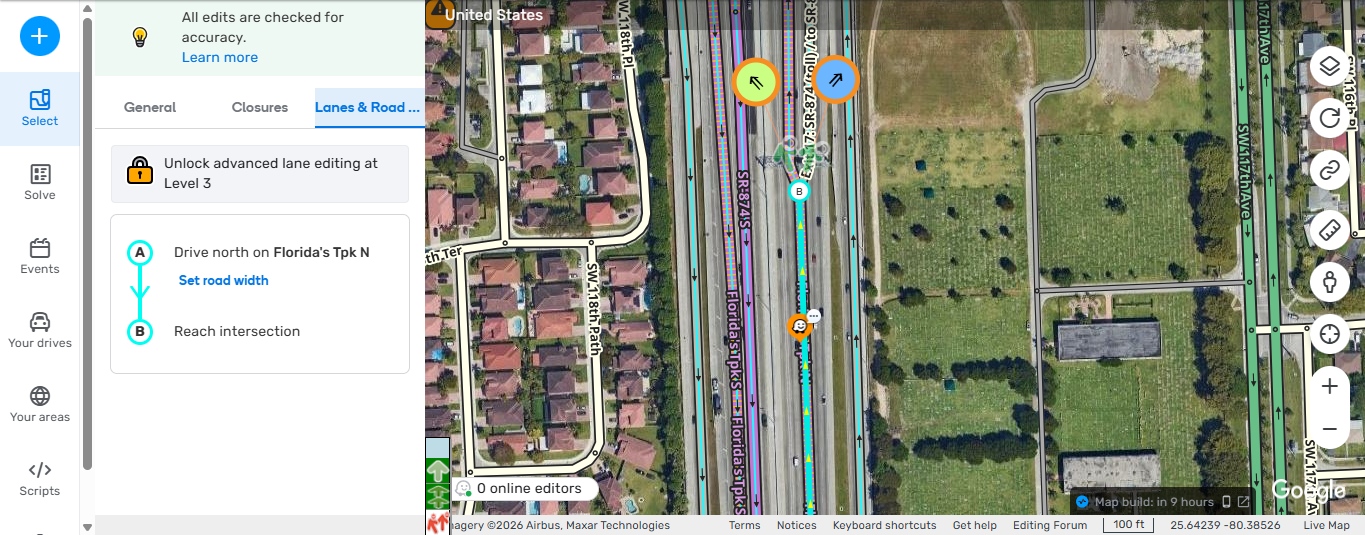1365x535 pixels.
Task: Open Street View pegman
Action: [x=1329, y=282]
